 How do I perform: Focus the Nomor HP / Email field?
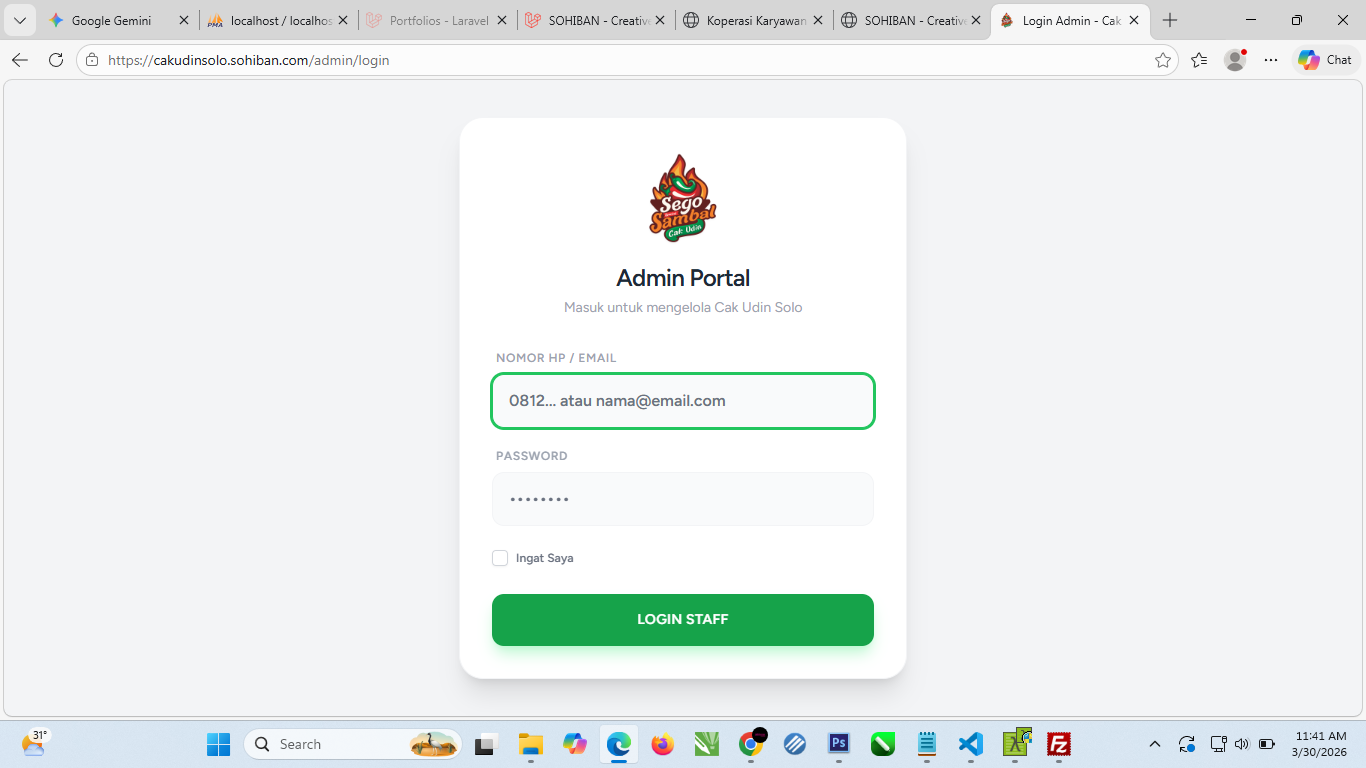683,401
